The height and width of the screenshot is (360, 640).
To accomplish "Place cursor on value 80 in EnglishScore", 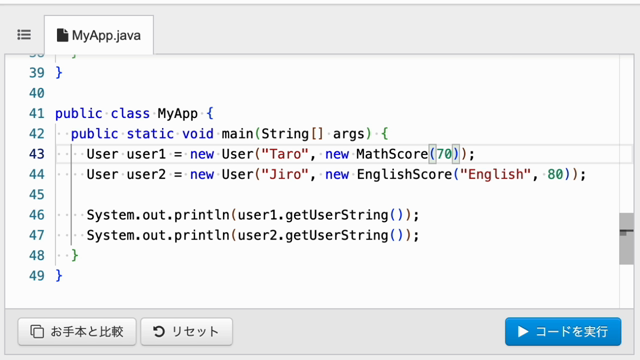I will [555, 174].
